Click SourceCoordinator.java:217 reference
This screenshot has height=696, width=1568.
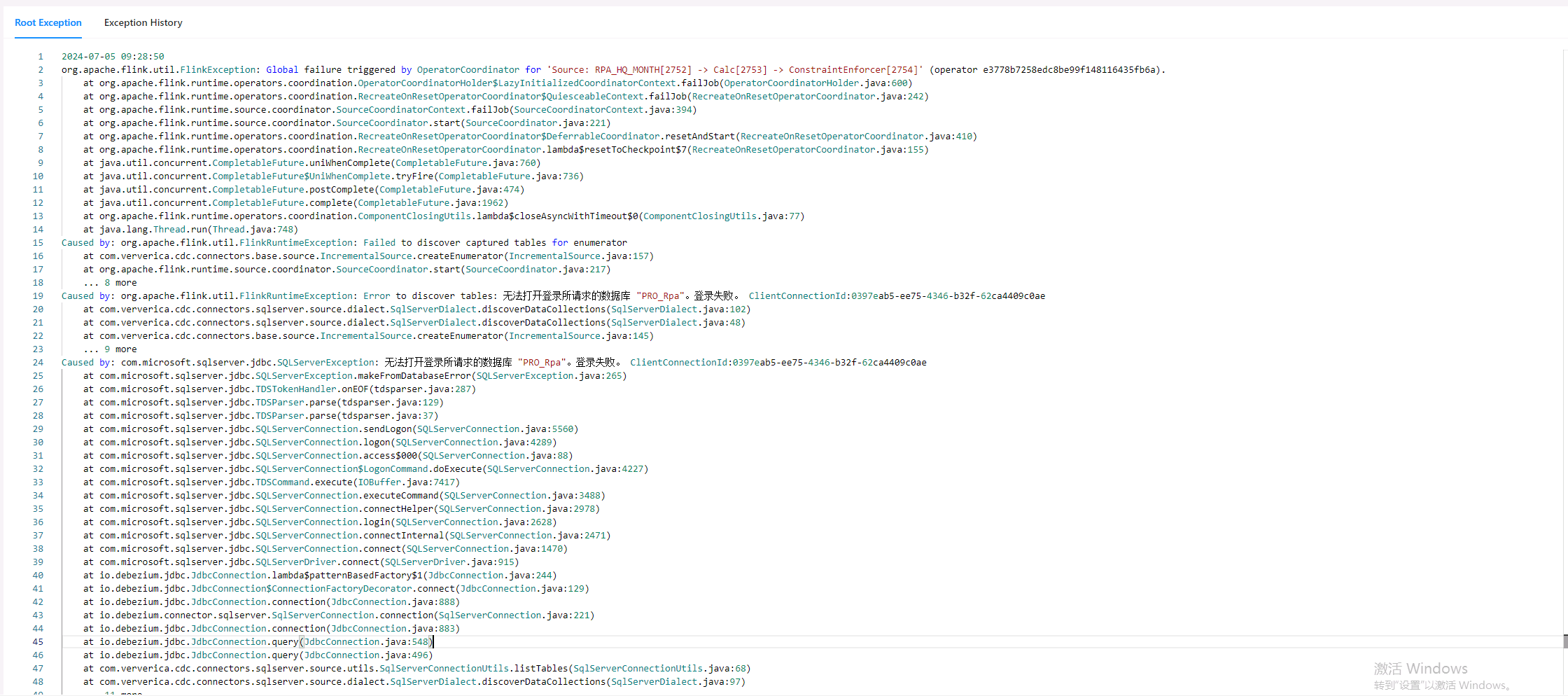(535, 270)
